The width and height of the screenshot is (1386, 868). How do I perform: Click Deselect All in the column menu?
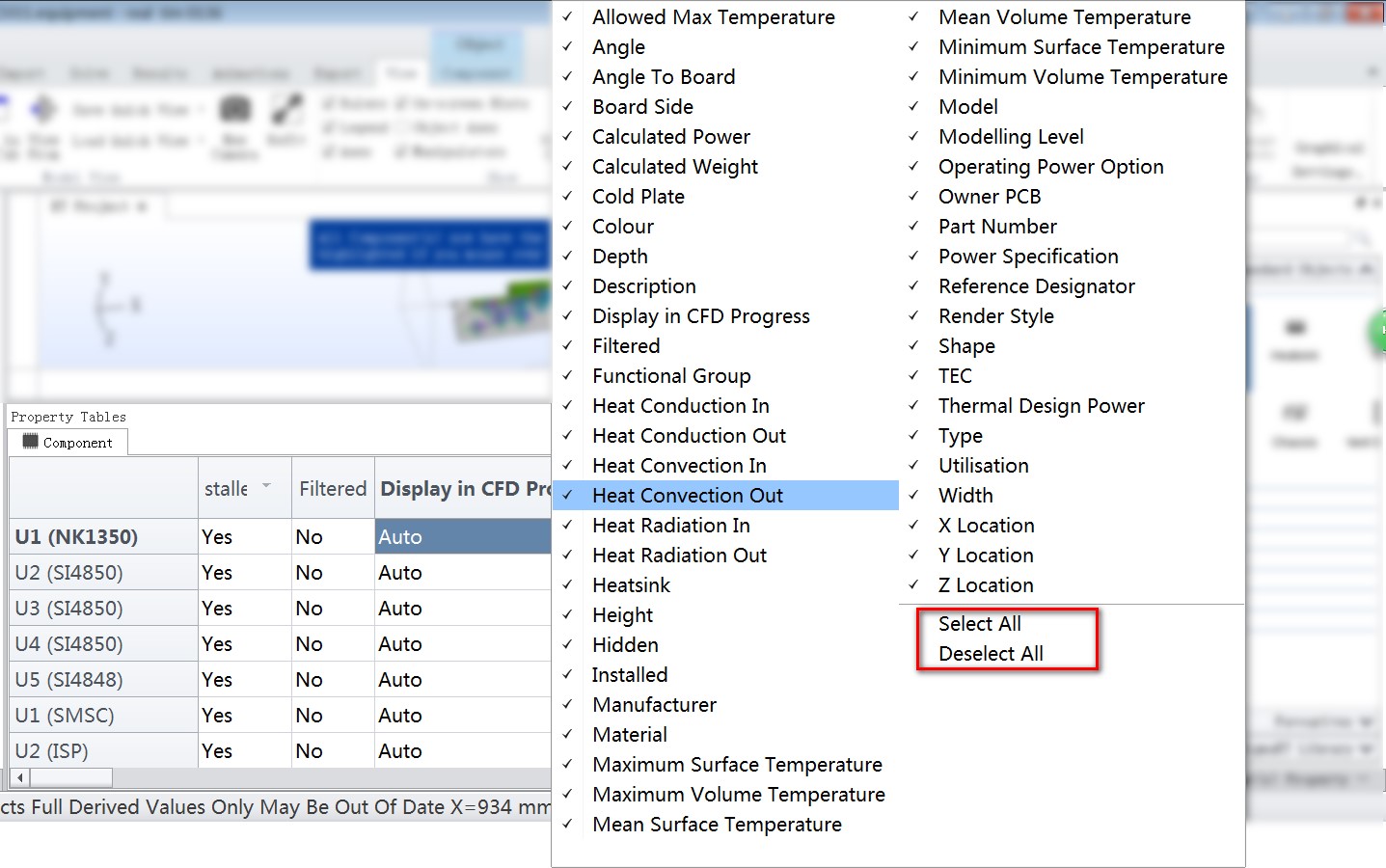[991, 654]
